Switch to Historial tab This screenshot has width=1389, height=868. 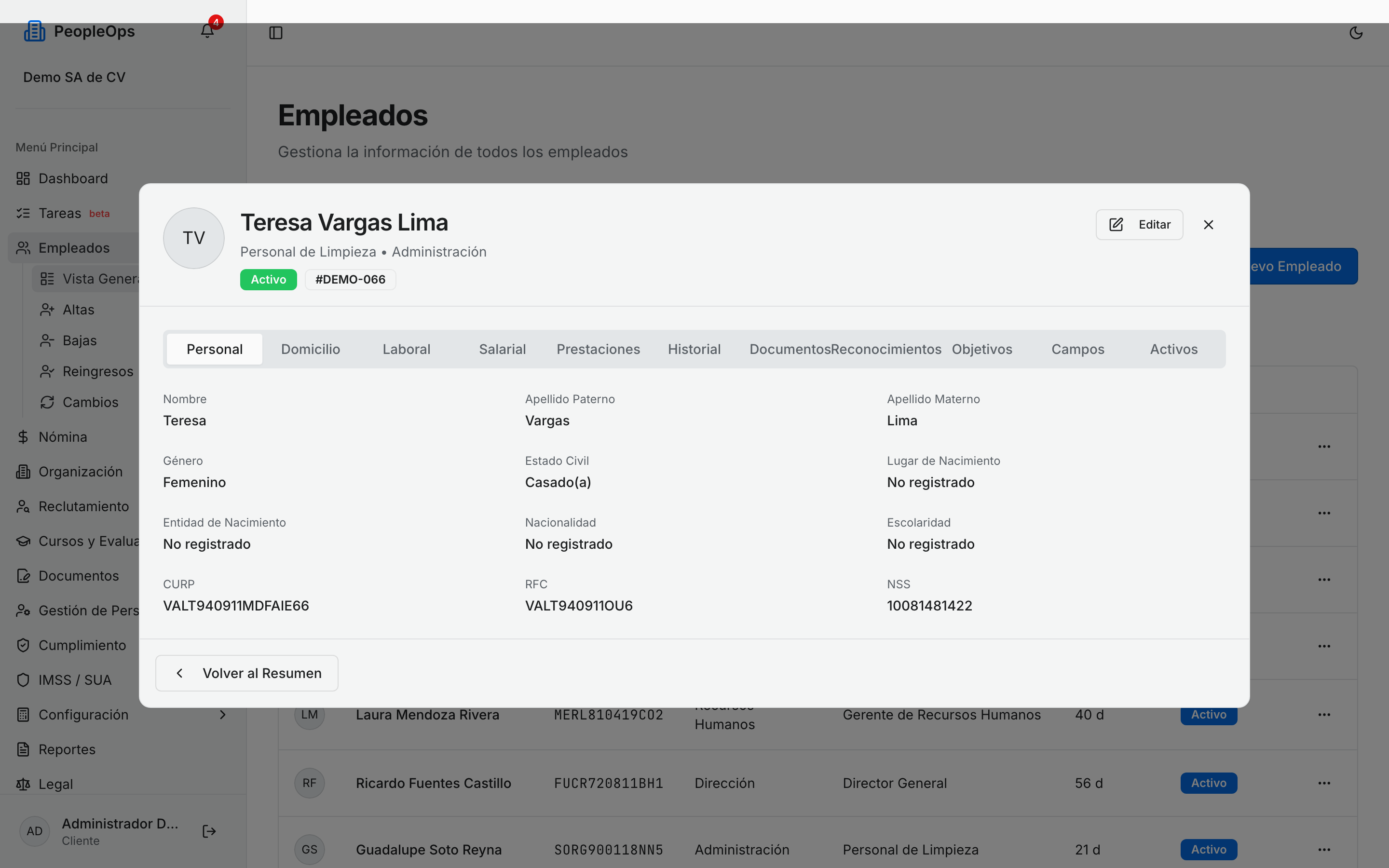point(694,349)
